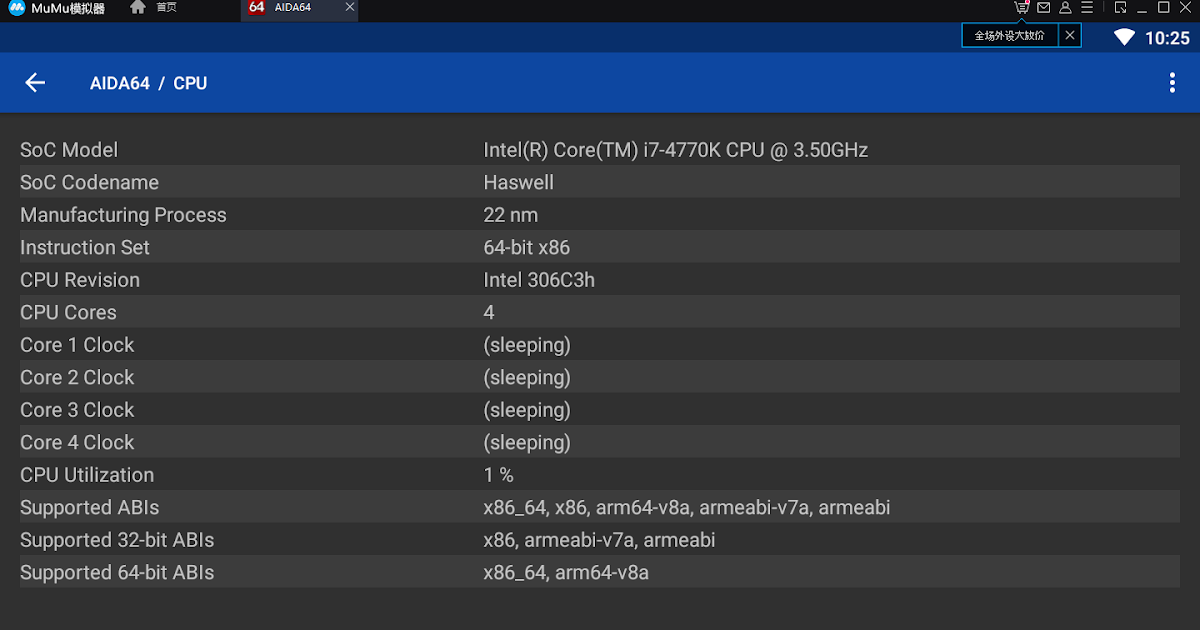This screenshot has height=630, width=1200.
Task: Click the x86_64, x86, arm64-v8a, armeabi-v7a, armeabi value
Action: click(686, 508)
